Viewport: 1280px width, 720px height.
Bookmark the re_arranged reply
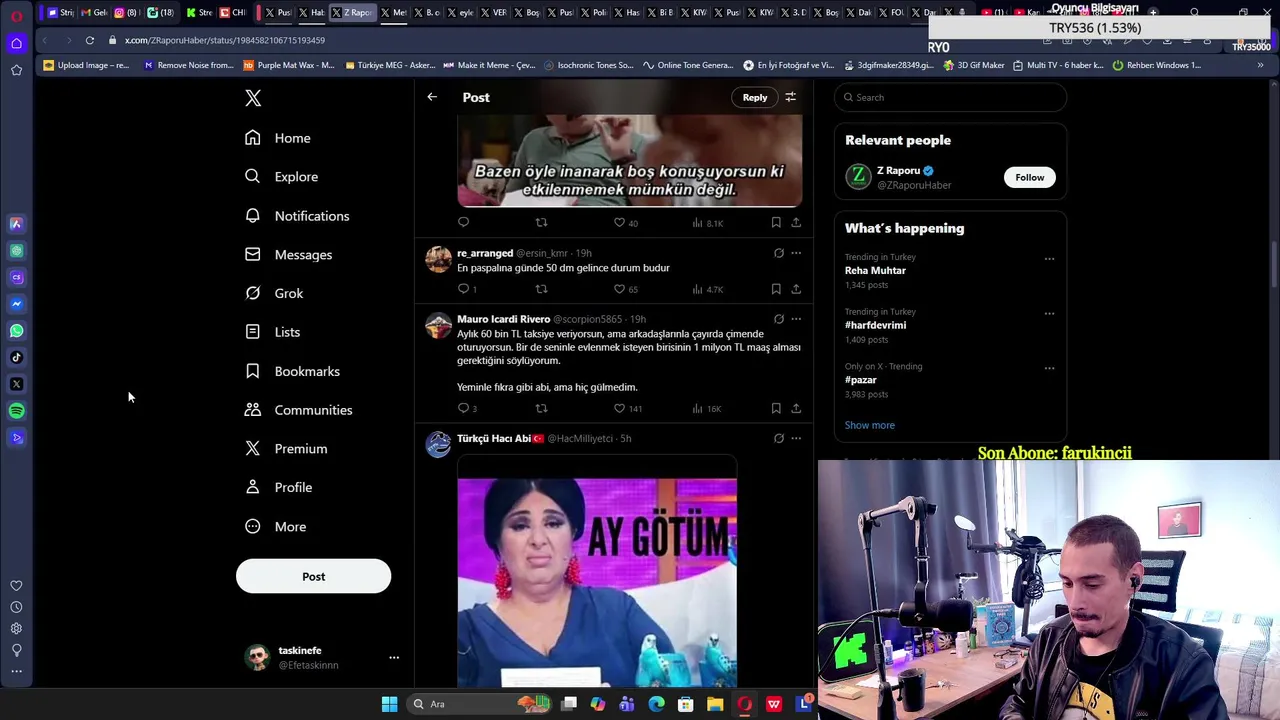click(776, 289)
